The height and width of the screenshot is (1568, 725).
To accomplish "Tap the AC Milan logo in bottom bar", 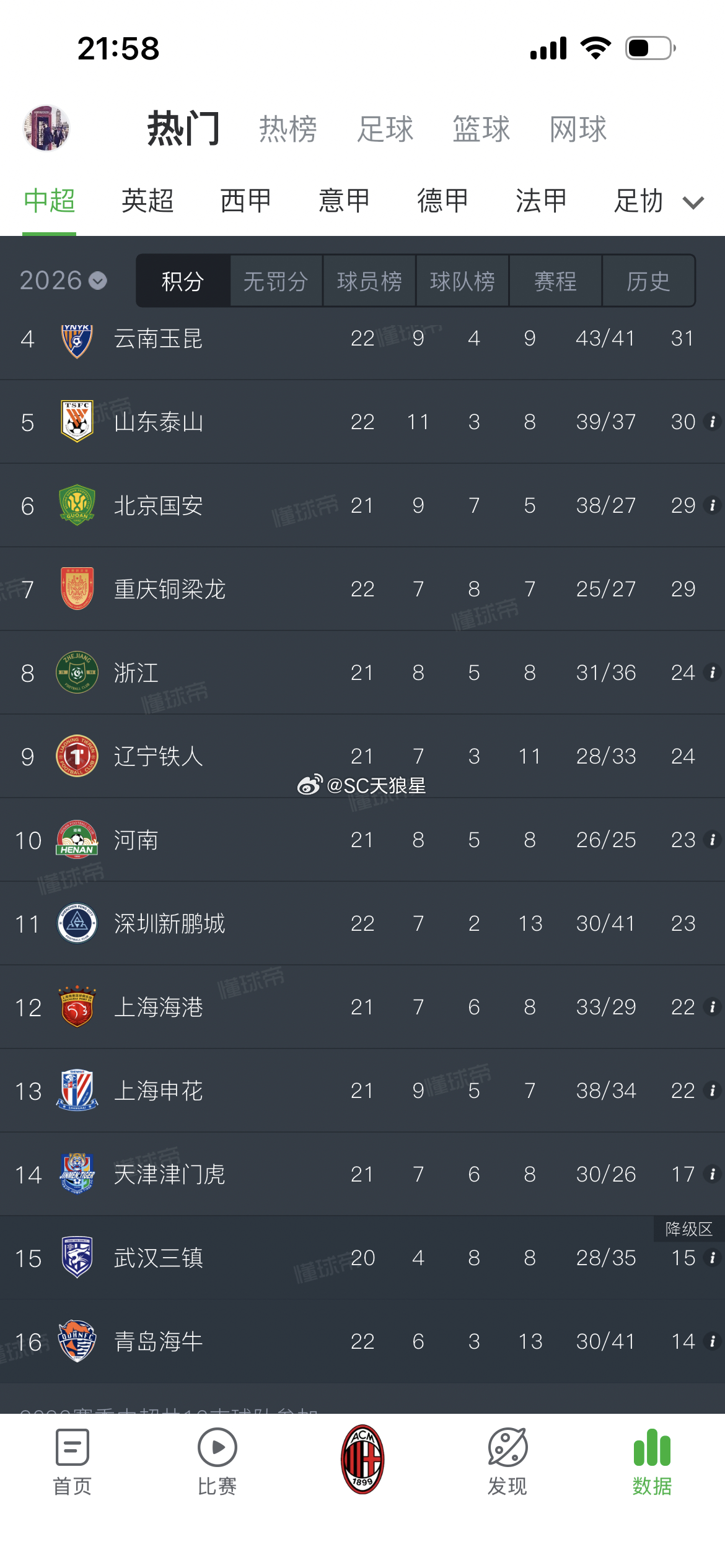I will (362, 1460).
